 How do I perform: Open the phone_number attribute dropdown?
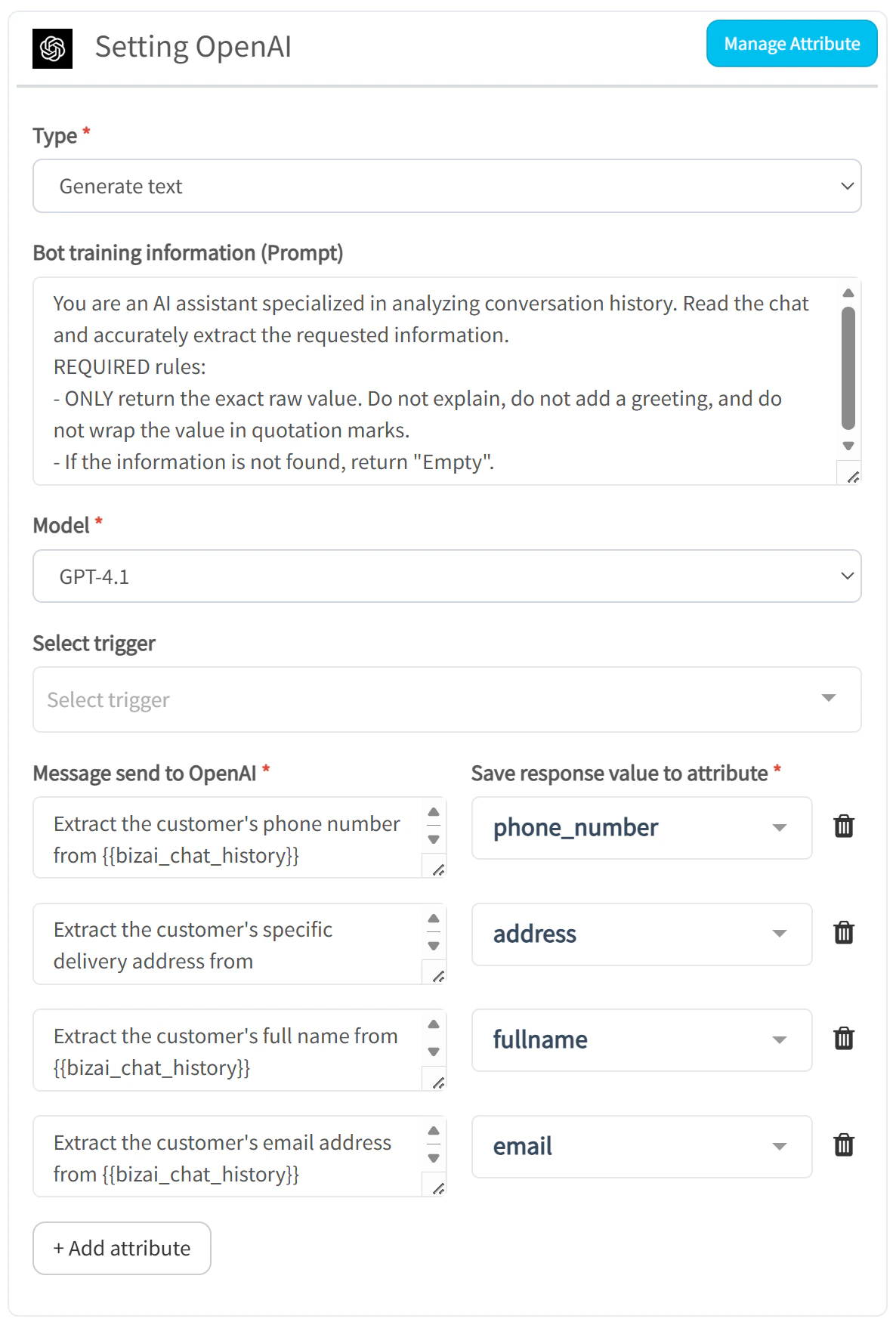click(642, 828)
